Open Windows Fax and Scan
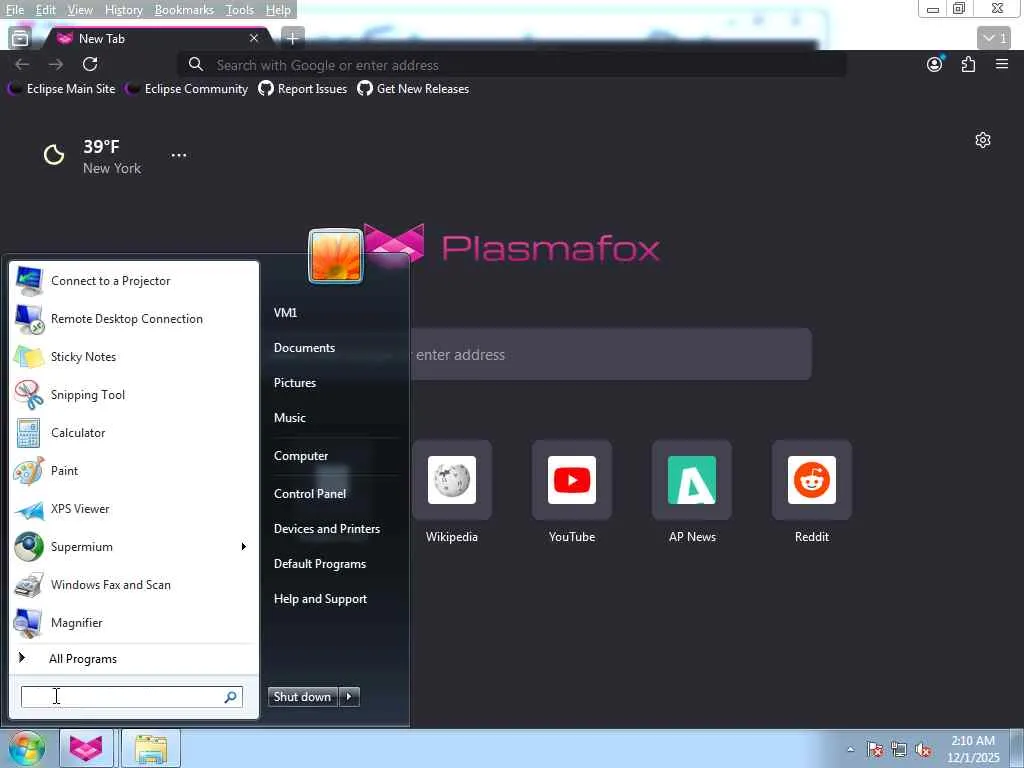Image resolution: width=1024 pixels, height=768 pixels. tap(133, 584)
